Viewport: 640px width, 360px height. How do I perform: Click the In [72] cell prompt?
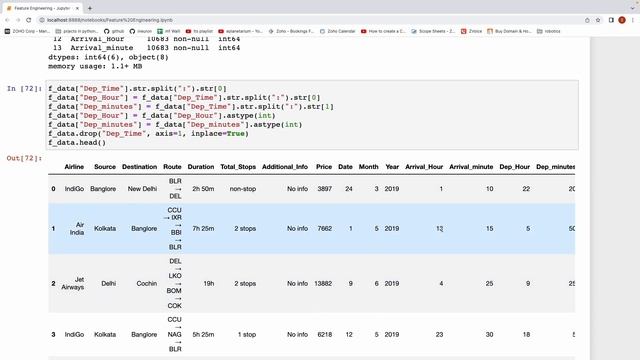pyautogui.click(x=24, y=89)
